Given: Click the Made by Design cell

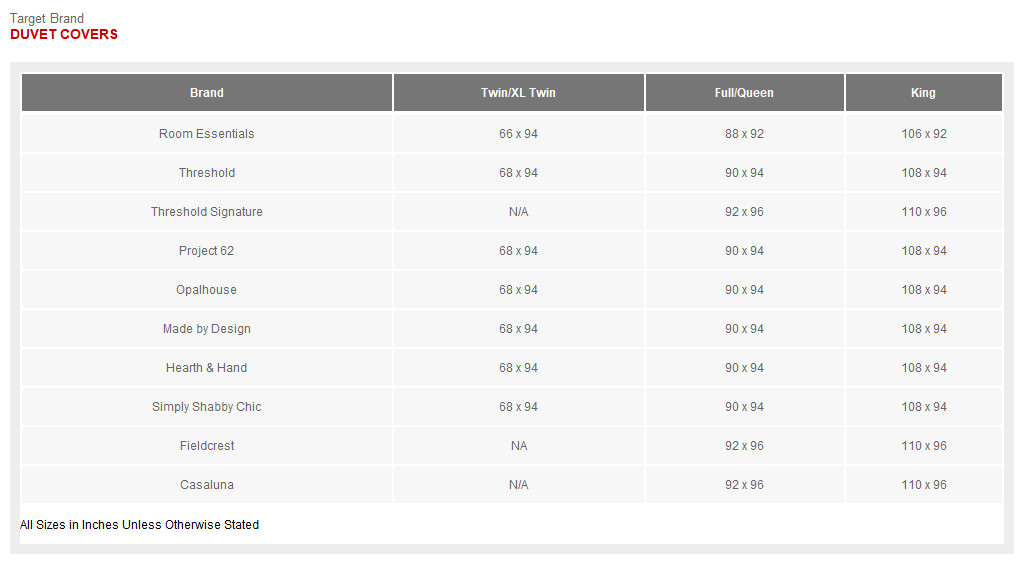Looking at the screenshot, I should 207,329.
